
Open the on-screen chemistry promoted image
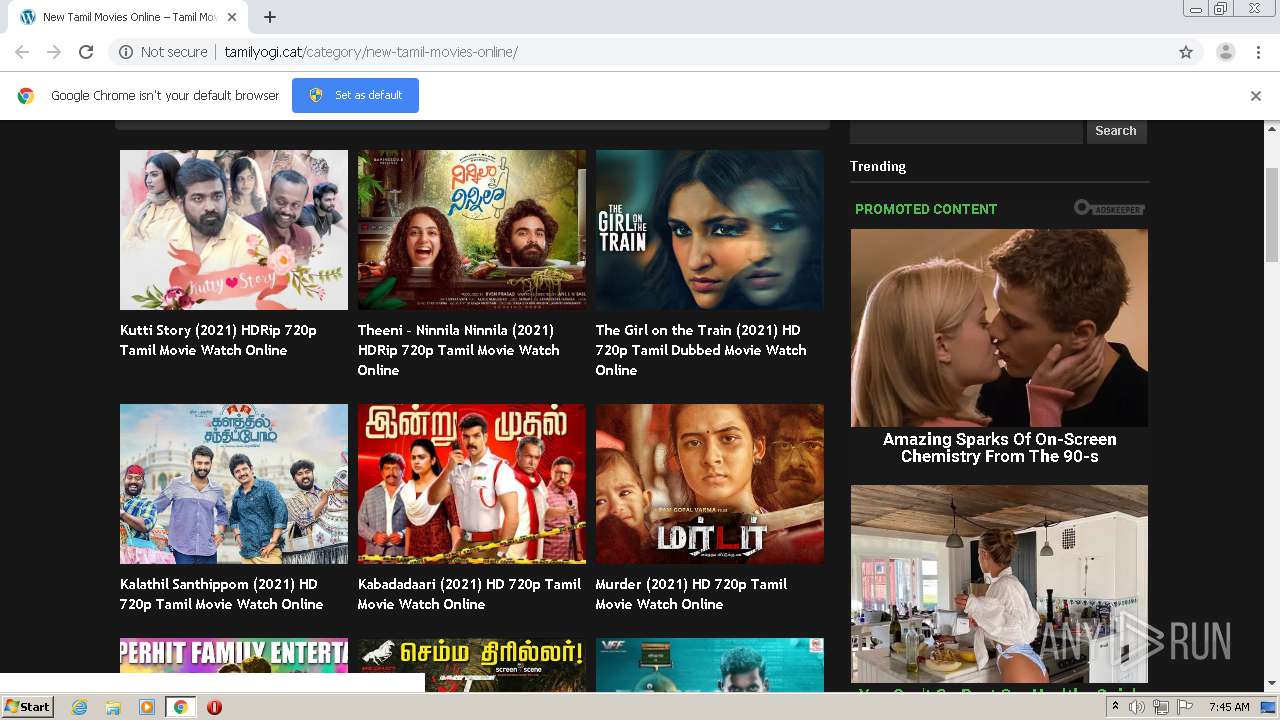click(x=999, y=328)
